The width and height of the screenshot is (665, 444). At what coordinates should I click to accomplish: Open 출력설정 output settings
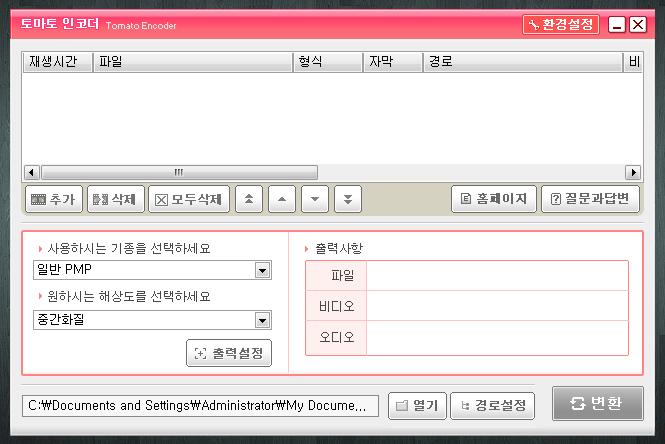pyautogui.click(x=229, y=353)
